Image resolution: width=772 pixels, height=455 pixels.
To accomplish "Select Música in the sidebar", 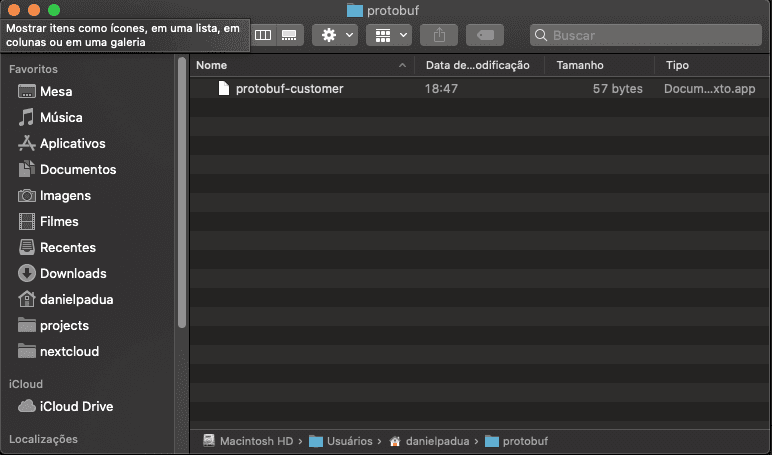I will (61, 118).
